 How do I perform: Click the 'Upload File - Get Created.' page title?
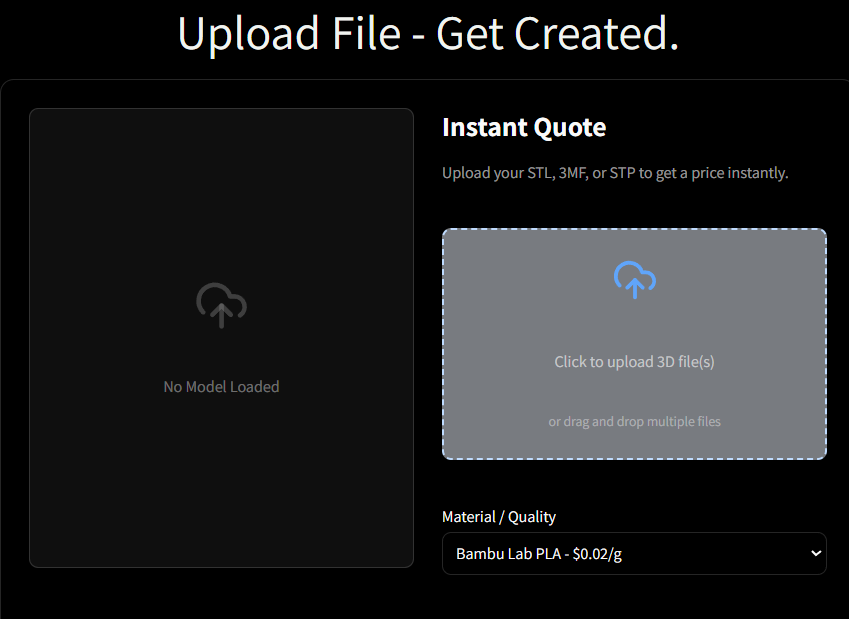(428, 34)
